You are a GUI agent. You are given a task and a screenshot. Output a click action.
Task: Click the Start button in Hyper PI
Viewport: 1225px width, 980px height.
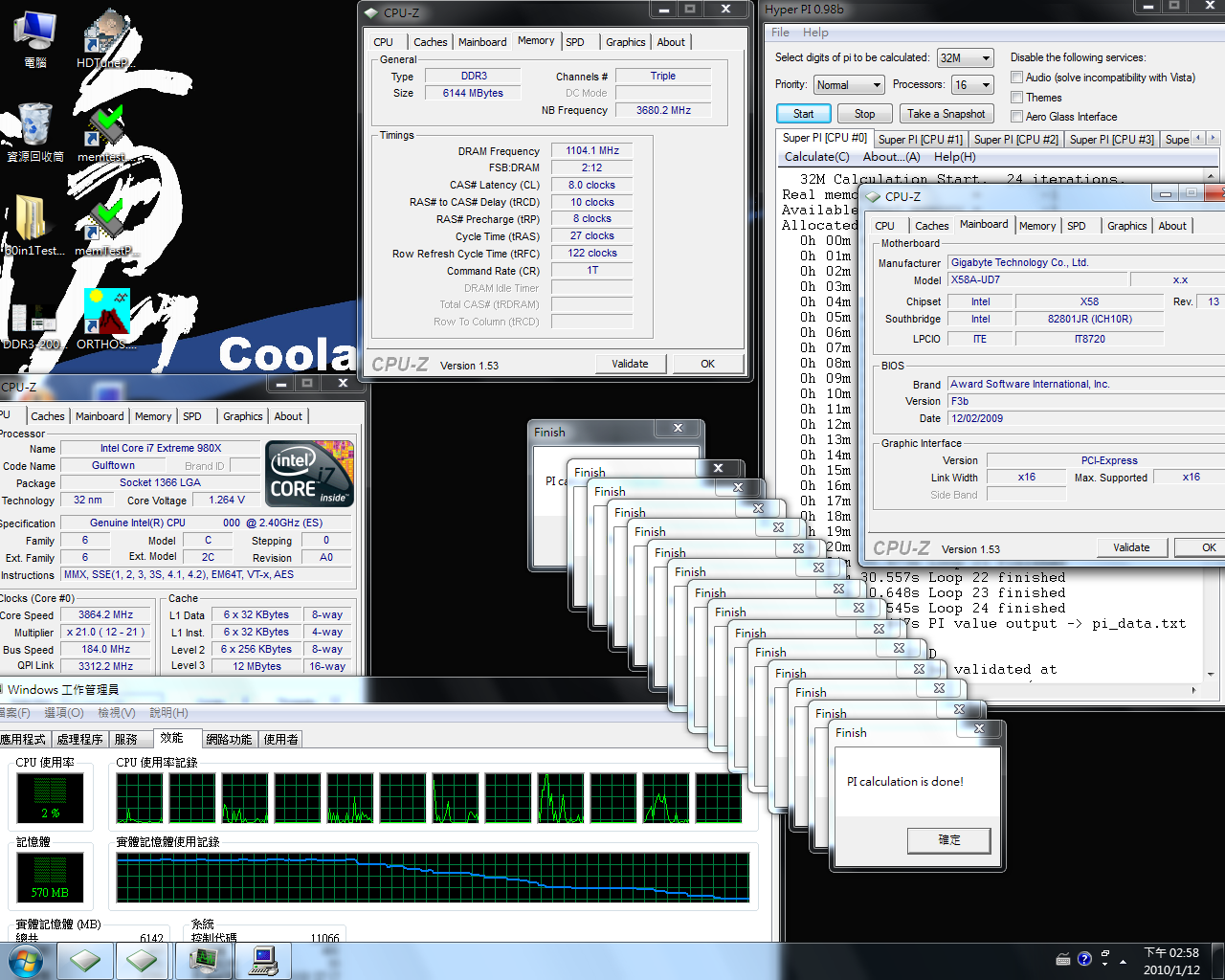pyautogui.click(x=803, y=114)
